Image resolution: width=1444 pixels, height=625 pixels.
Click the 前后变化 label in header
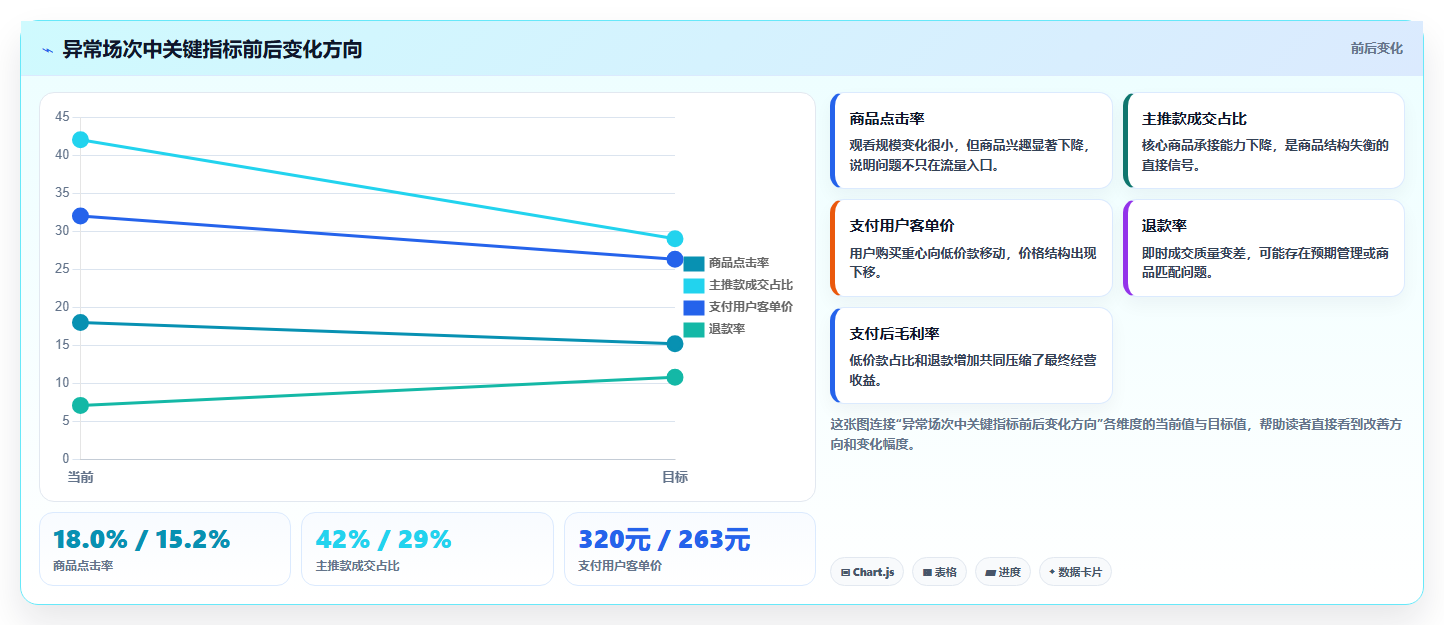(1376, 48)
